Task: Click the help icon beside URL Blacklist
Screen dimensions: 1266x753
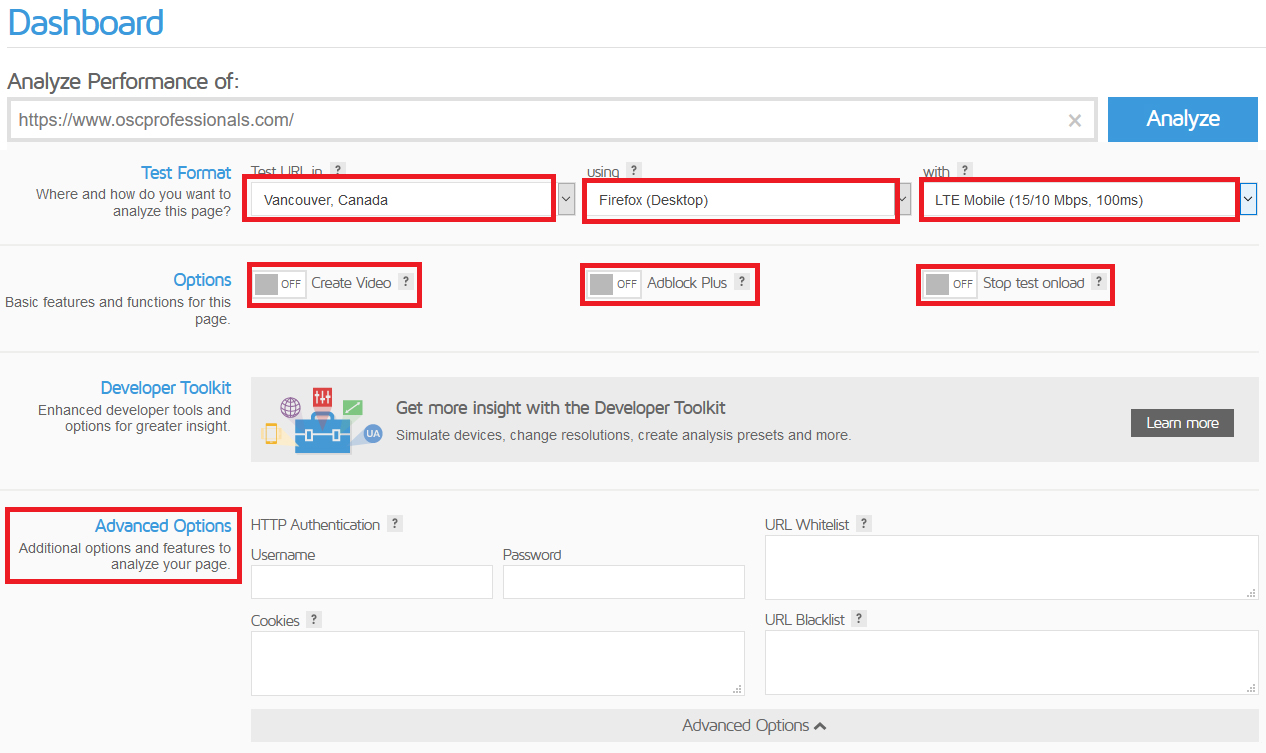Action: point(859,619)
